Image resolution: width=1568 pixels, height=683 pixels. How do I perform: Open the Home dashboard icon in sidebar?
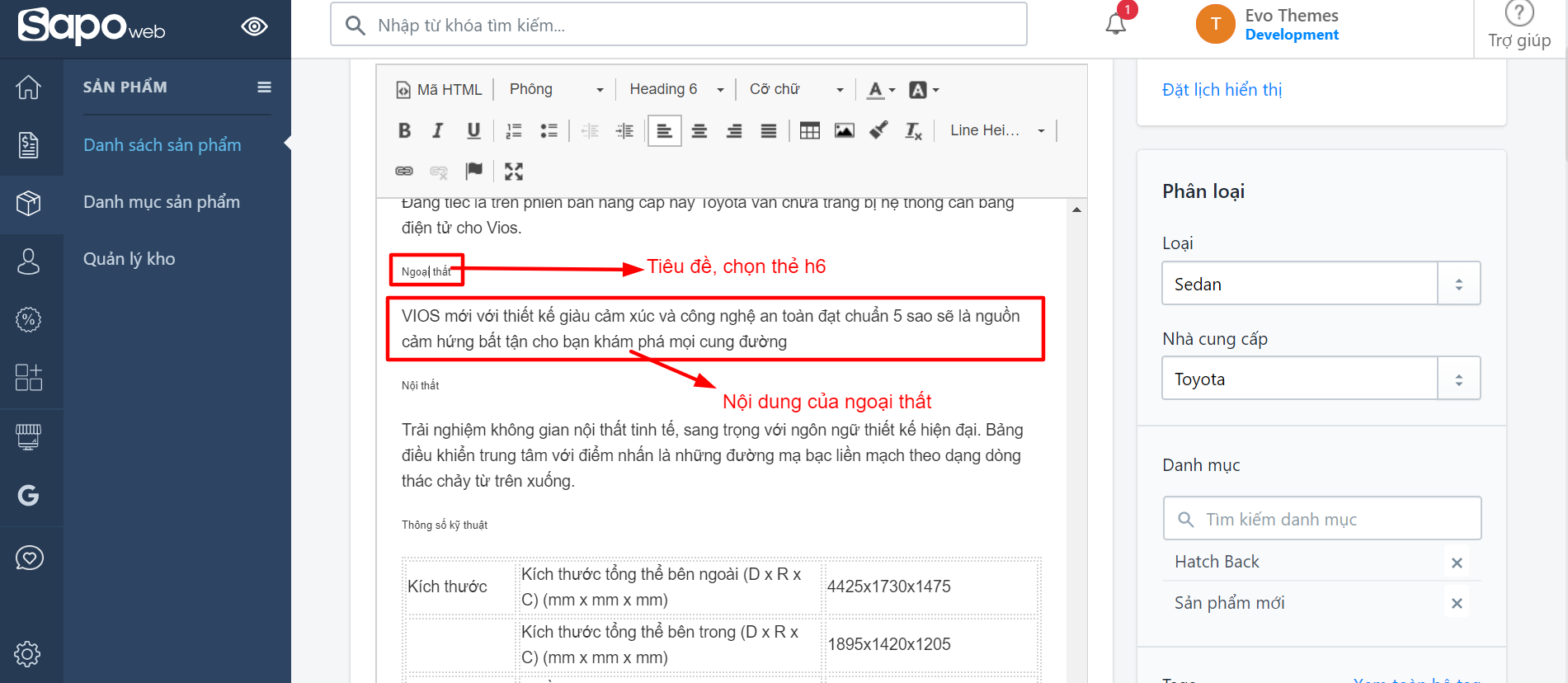29,87
